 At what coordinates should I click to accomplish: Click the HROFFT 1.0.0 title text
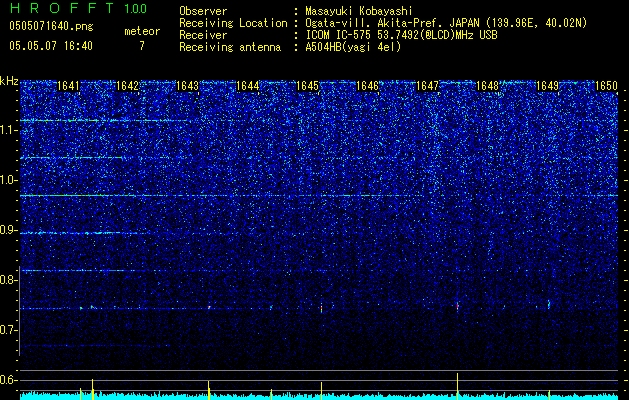pyautogui.click(x=78, y=8)
